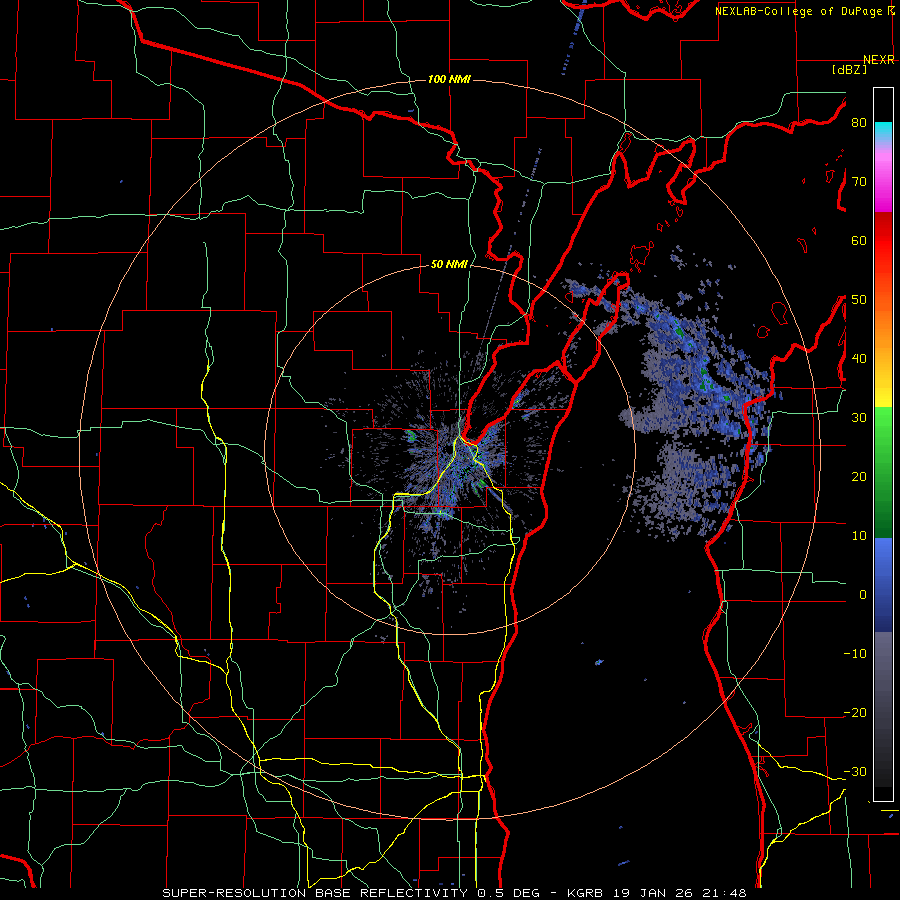Click the KGRB radar site at the center of the rings
The image size is (900, 900).
tap(449, 450)
